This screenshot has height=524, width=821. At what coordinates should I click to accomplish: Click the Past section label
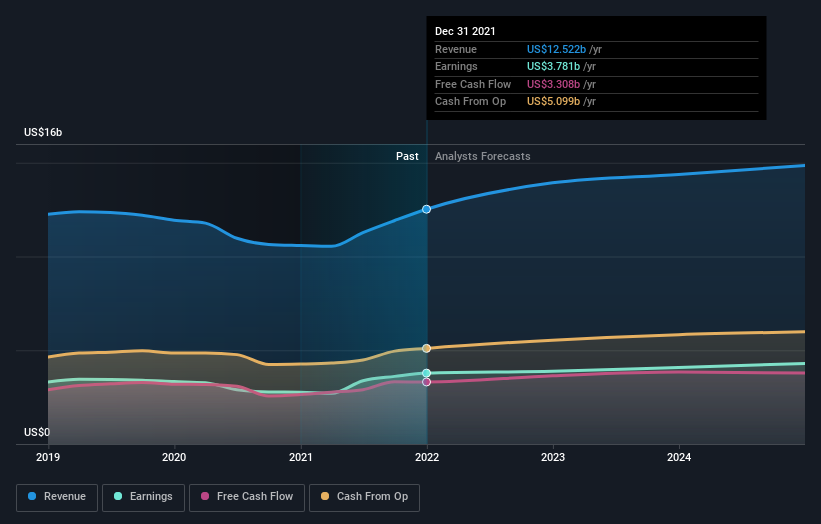(407, 157)
